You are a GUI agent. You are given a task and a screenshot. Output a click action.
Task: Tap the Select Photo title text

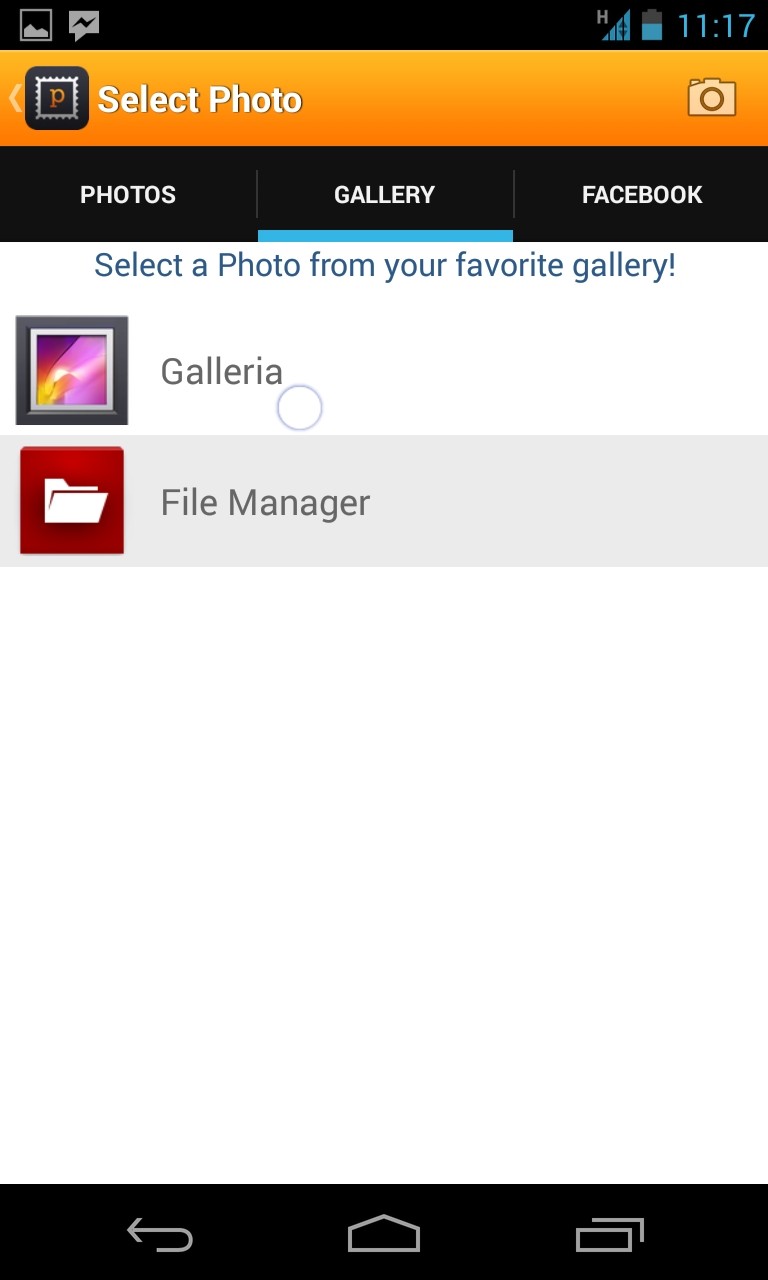200,100
